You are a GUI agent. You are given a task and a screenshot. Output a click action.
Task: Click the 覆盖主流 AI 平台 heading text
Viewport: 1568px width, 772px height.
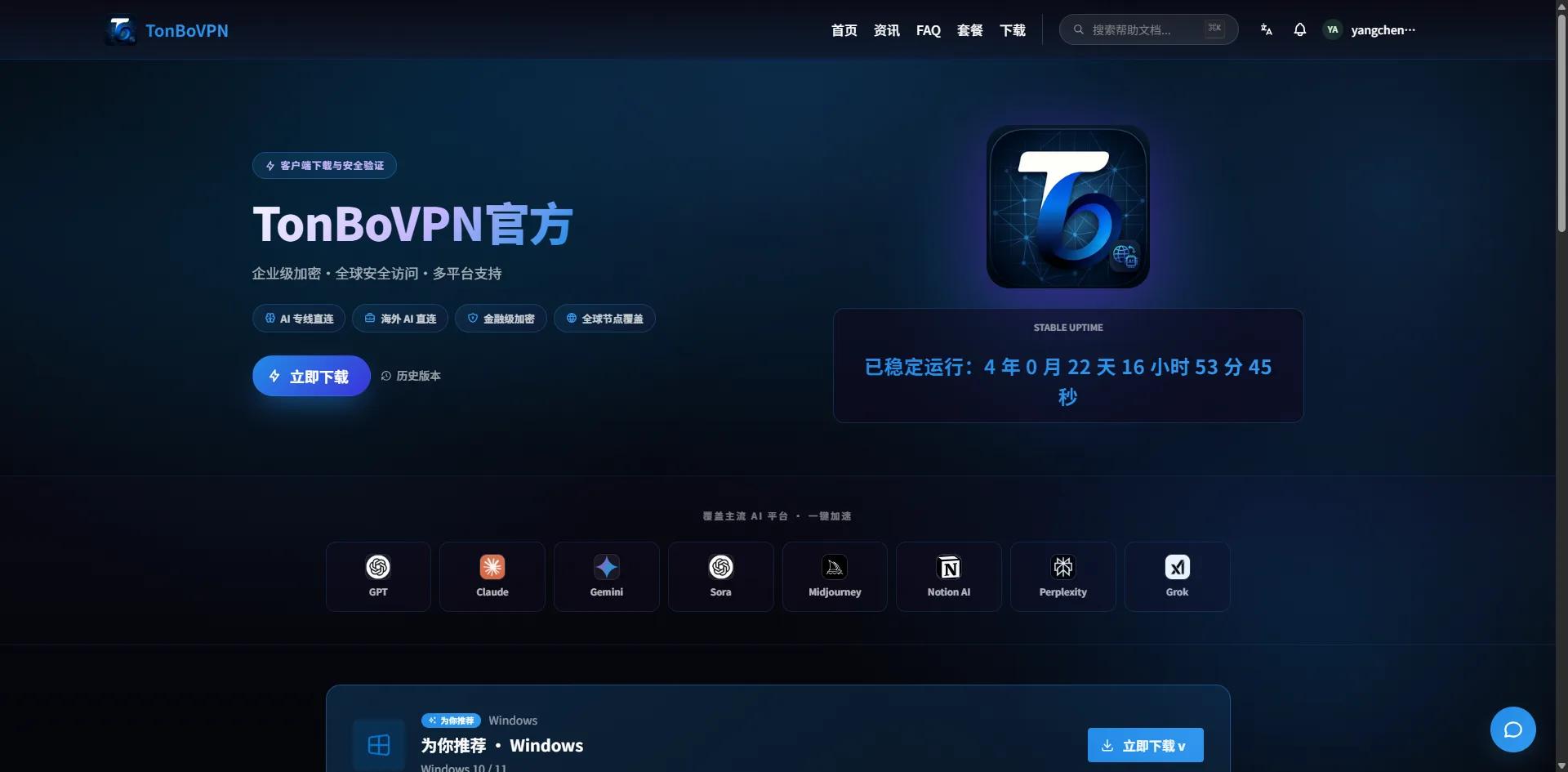(x=777, y=516)
